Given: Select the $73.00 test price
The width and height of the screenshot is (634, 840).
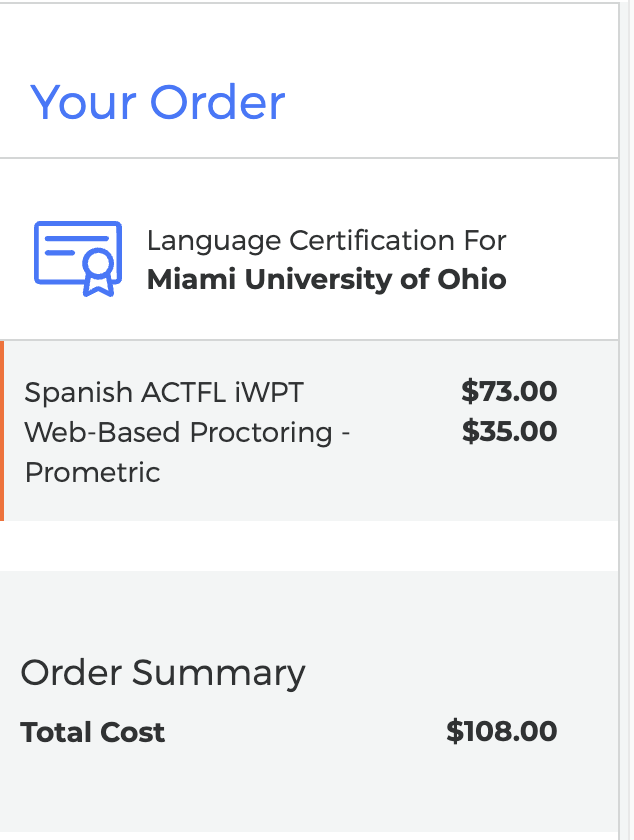Looking at the screenshot, I should point(509,391).
